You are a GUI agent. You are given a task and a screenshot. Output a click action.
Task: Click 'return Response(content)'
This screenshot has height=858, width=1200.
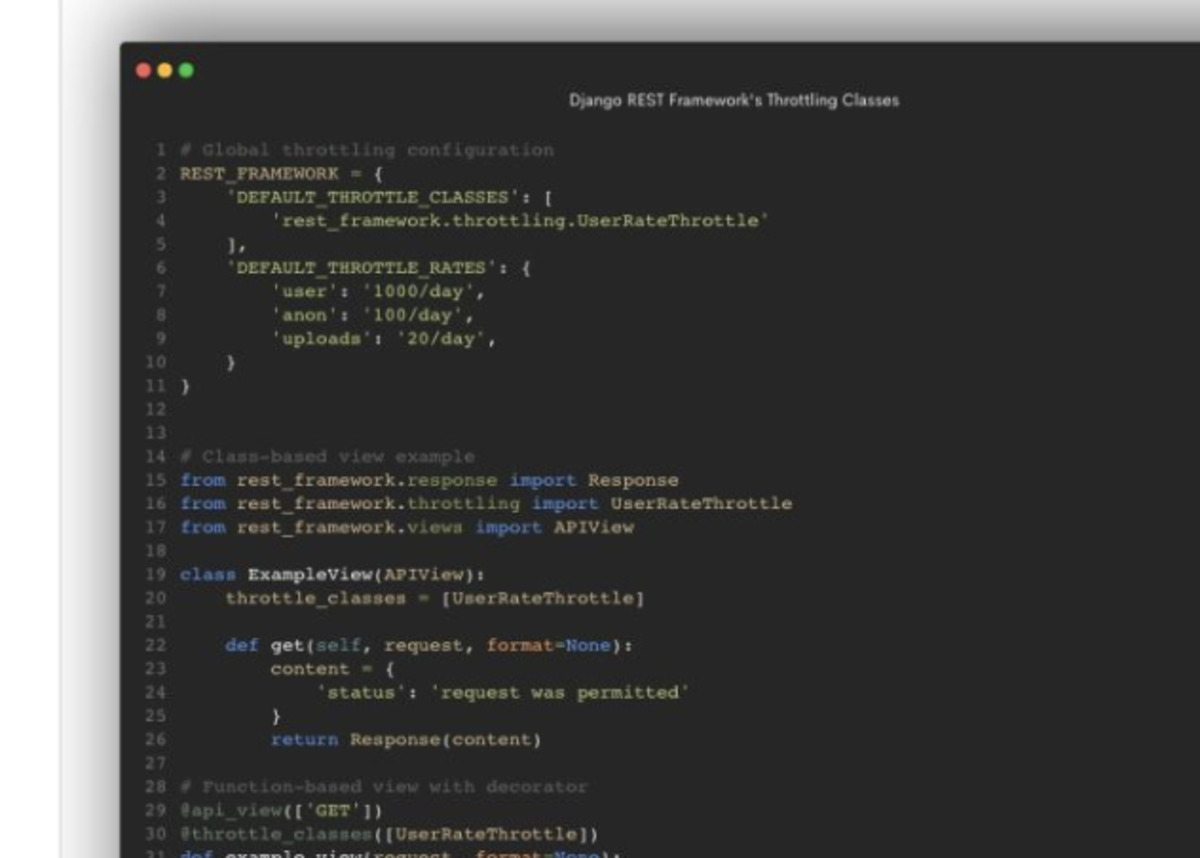[x=406, y=740]
